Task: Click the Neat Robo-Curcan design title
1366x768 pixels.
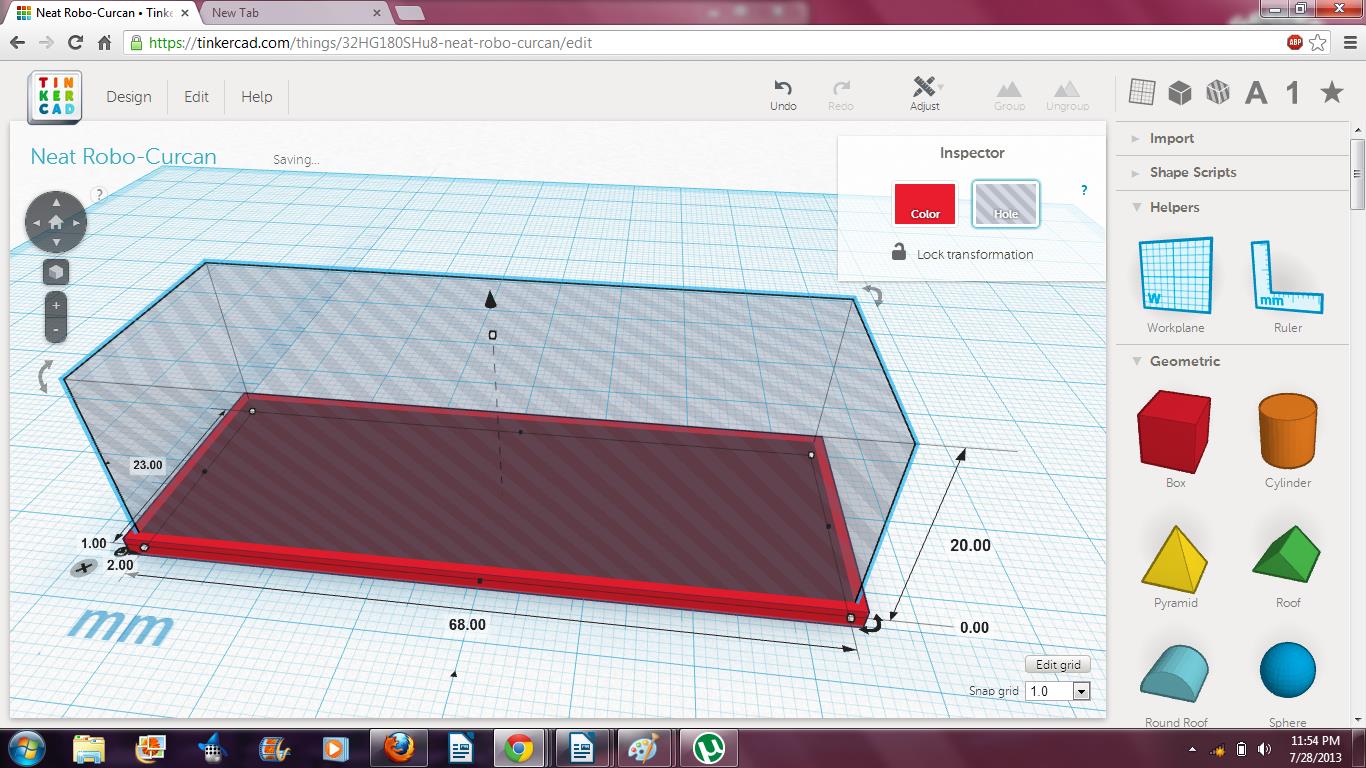Action: coord(123,157)
